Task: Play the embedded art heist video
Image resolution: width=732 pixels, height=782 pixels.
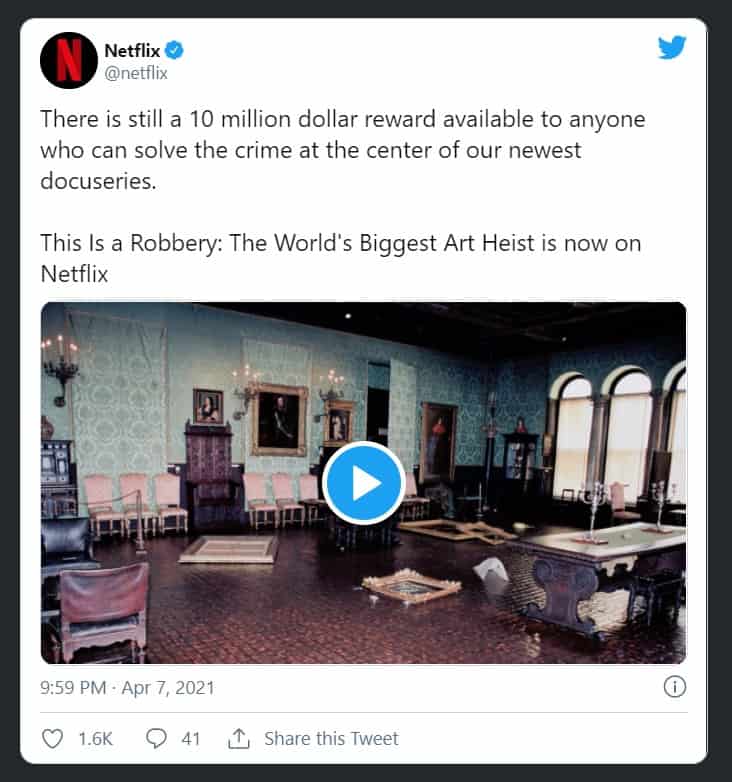Action: point(364,483)
